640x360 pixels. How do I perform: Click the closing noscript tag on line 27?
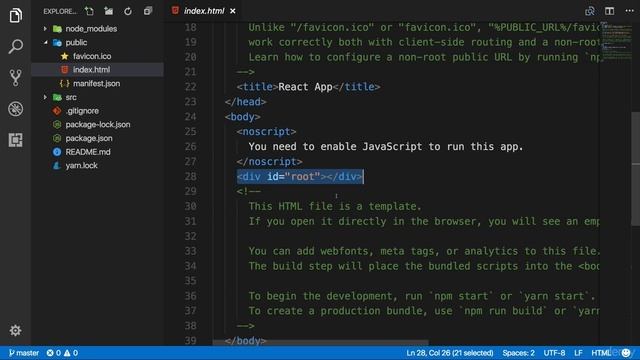coord(269,162)
